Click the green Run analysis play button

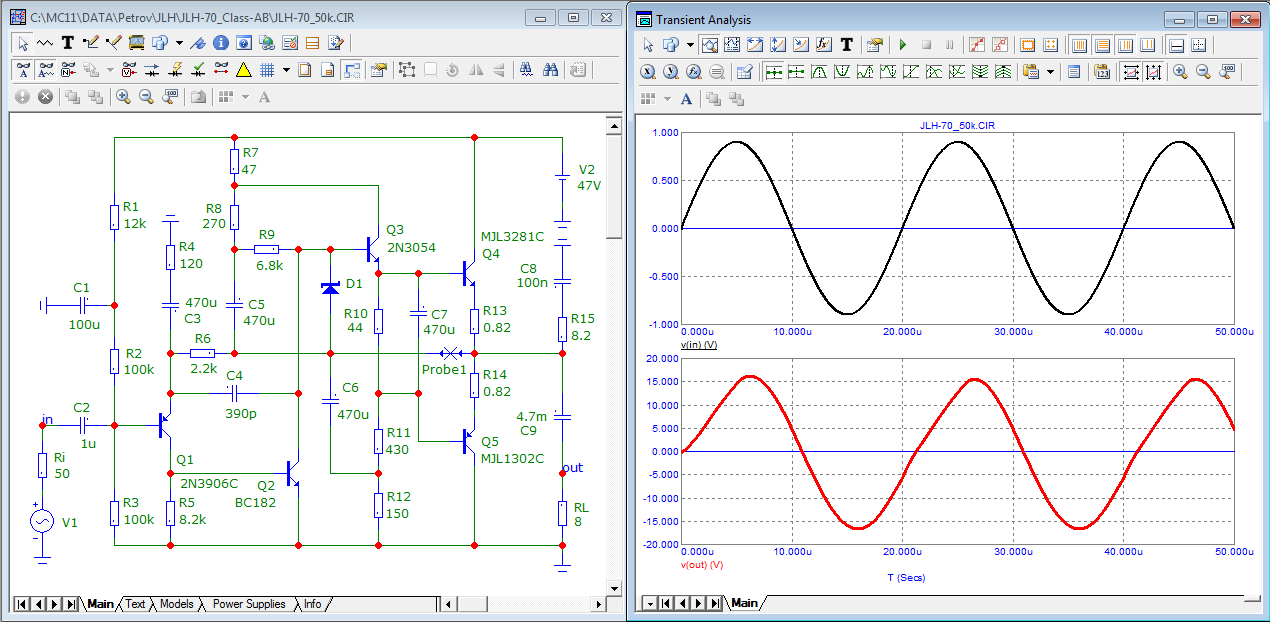coord(903,45)
